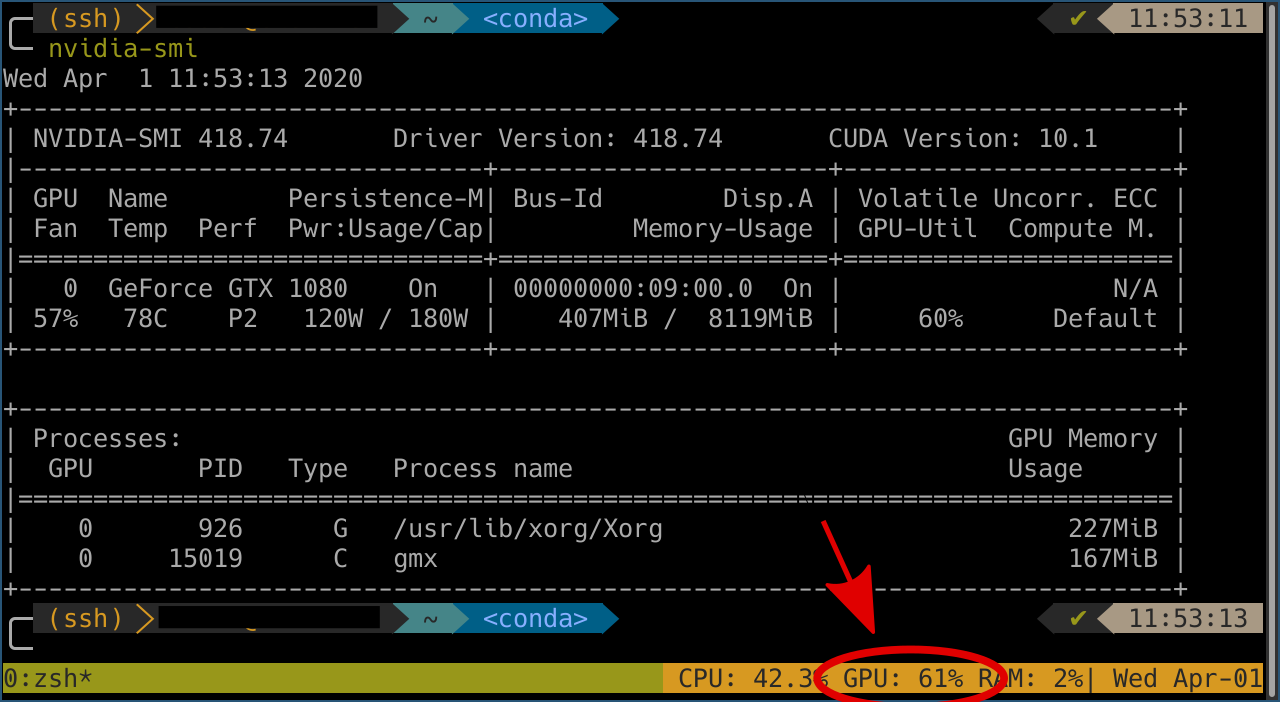Click the bottom (ssh) prompt segment

(x=92, y=619)
